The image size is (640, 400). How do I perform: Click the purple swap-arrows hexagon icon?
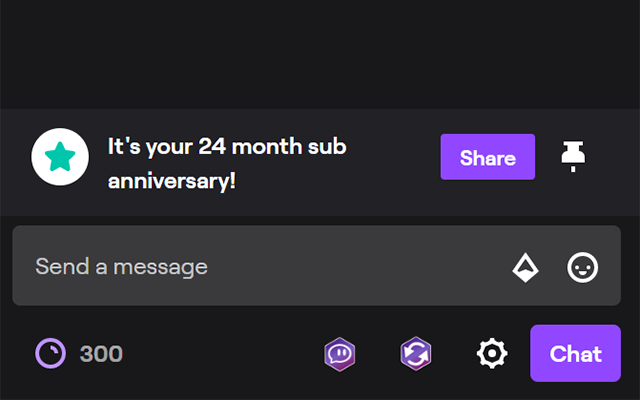[x=416, y=354]
